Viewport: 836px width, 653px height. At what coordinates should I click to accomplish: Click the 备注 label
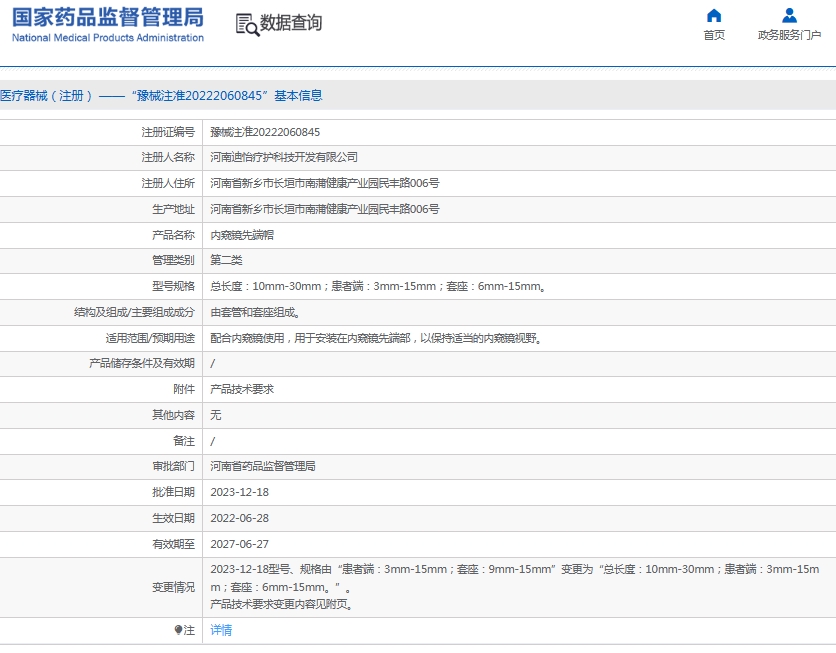point(184,441)
